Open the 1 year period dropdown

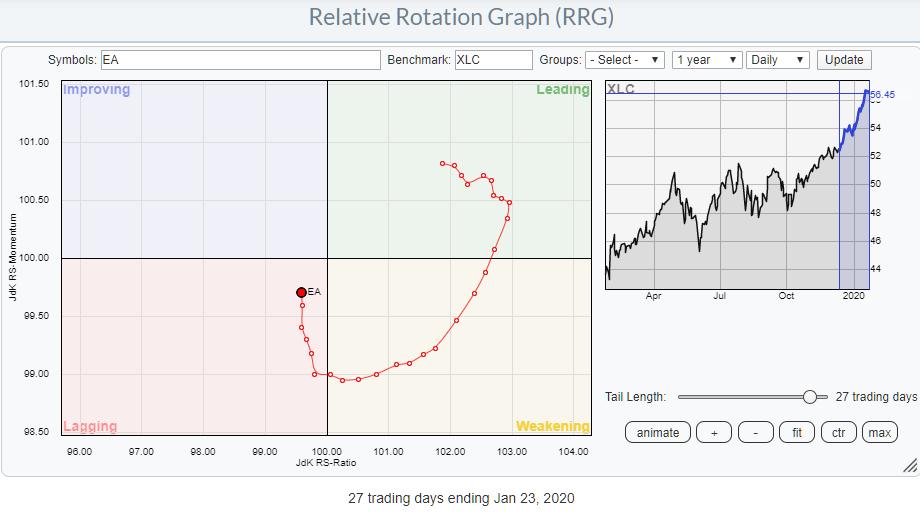click(x=707, y=60)
